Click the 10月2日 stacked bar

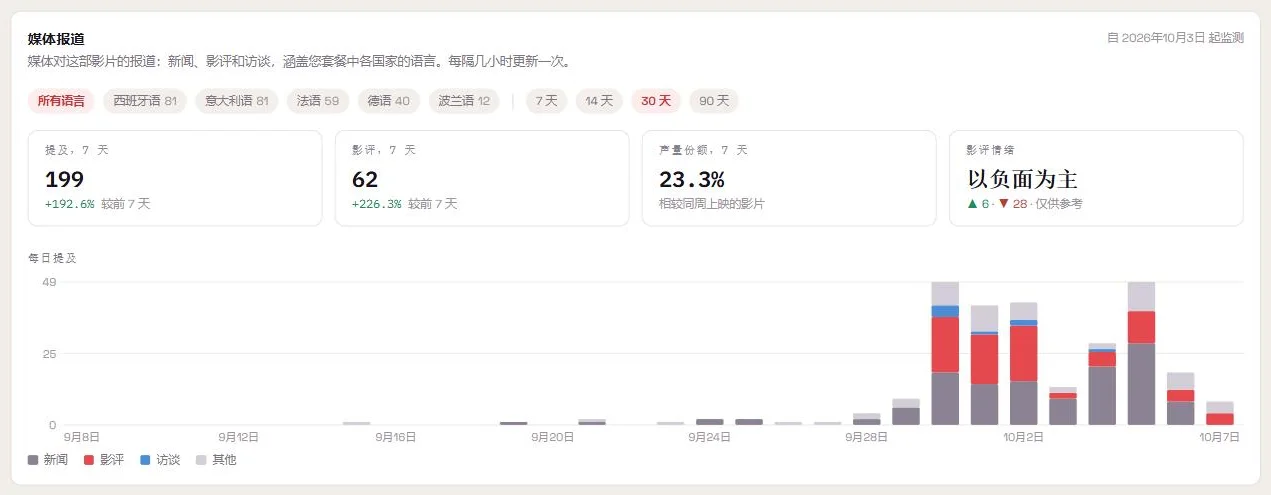1023,363
